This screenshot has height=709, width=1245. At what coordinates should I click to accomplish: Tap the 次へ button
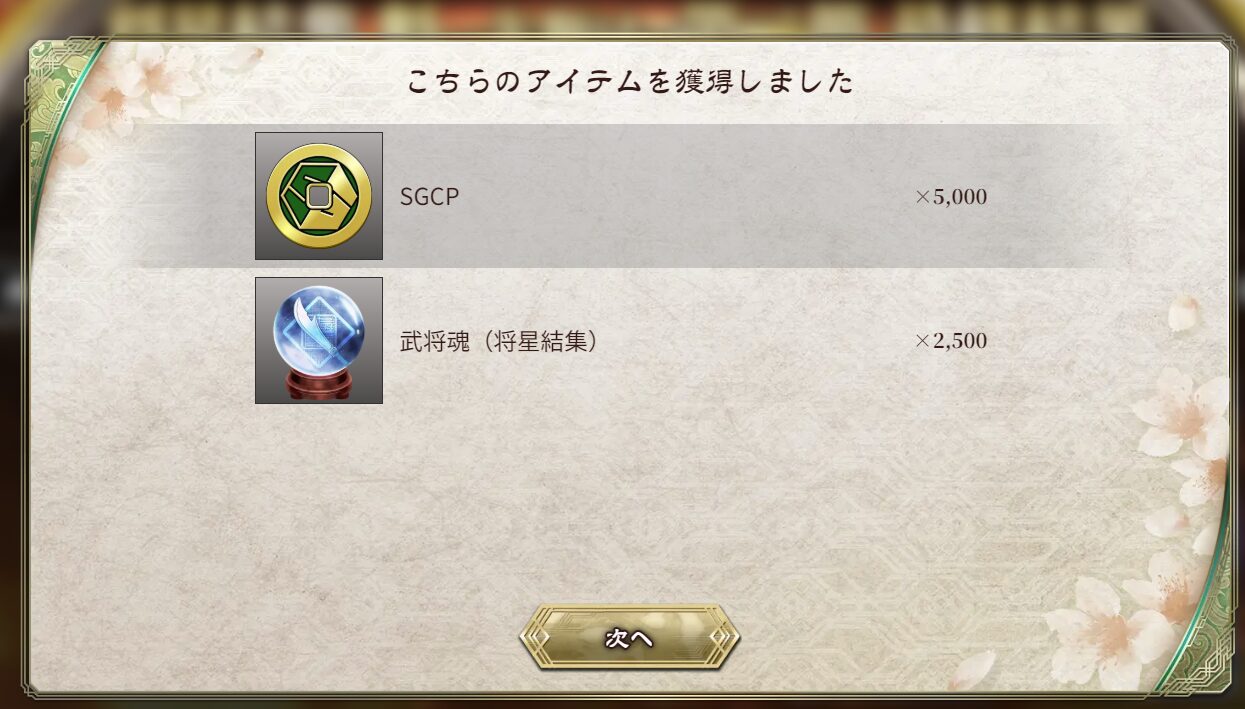pos(630,637)
